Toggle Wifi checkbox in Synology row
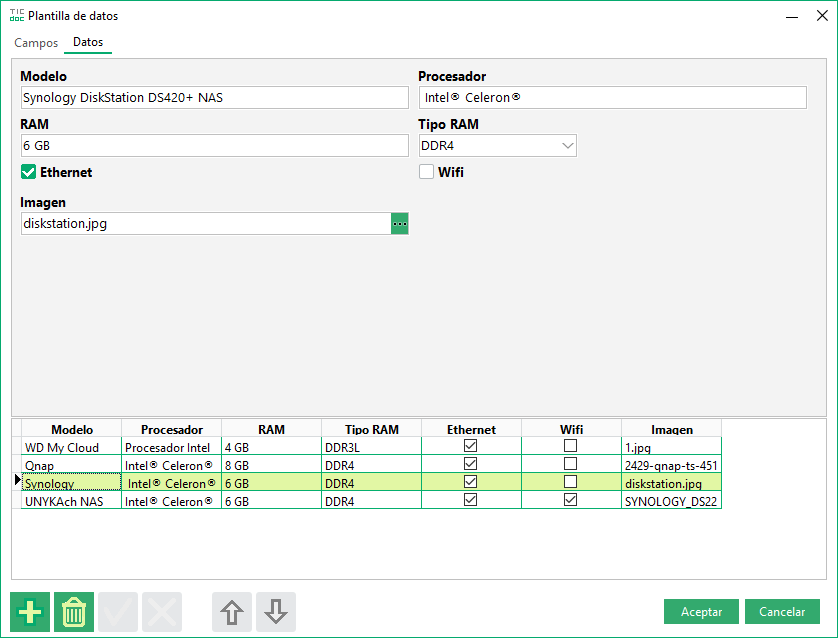The image size is (838, 639). 570,482
